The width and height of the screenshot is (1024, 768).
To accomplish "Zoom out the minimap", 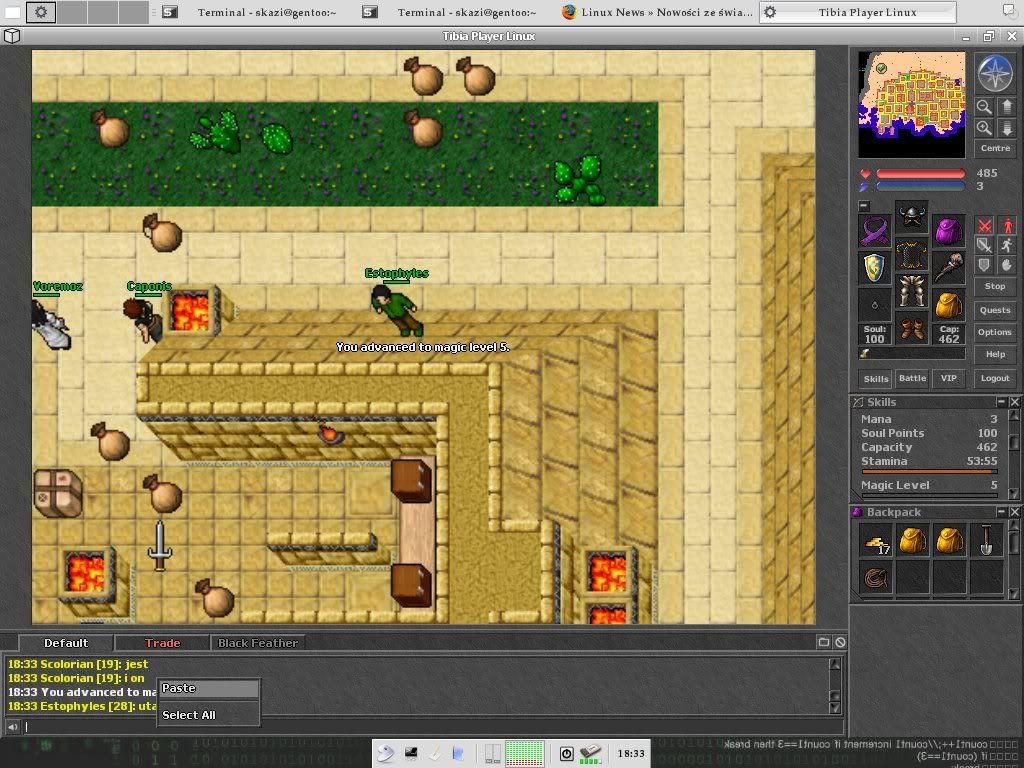I will [x=984, y=107].
